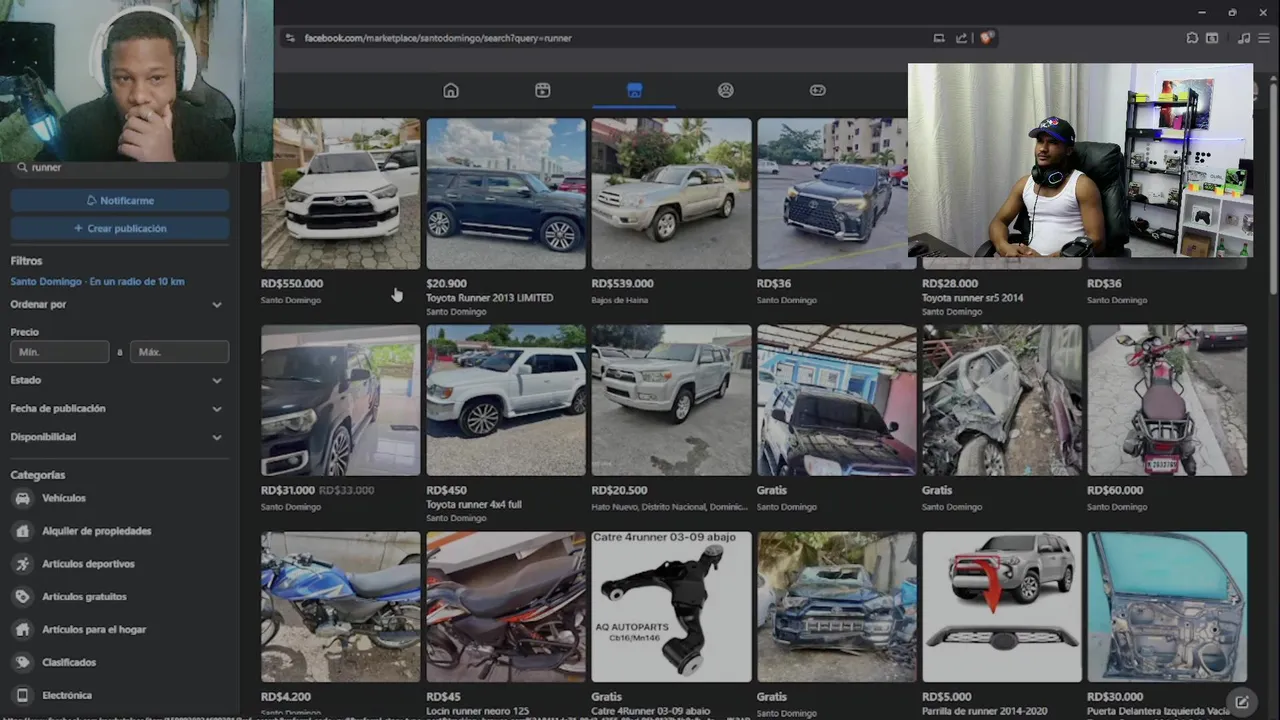The height and width of the screenshot is (720, 1280).
Task: Expand the Disponibilidad filter
Action: coord(120,437)
